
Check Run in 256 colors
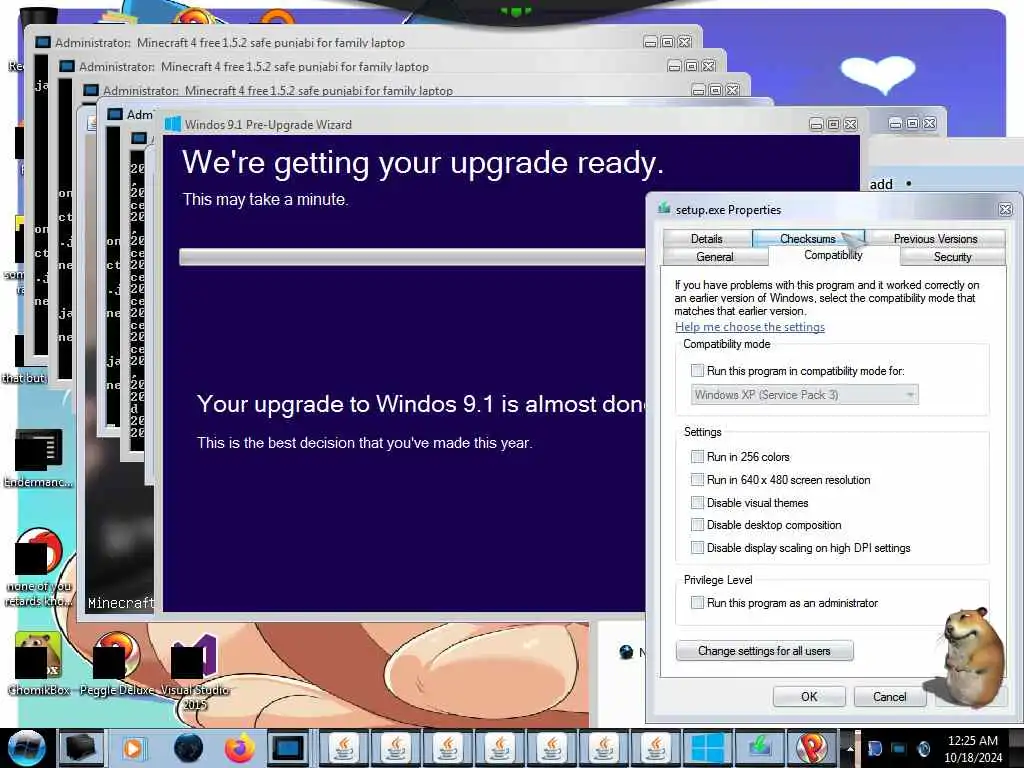pos(697,456)
